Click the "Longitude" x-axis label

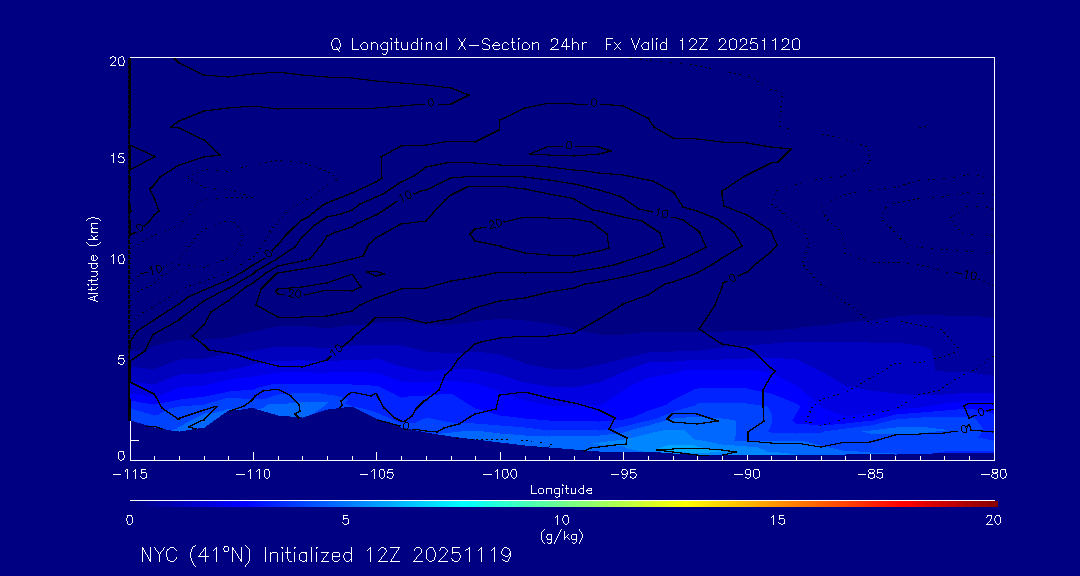(561, 490)
